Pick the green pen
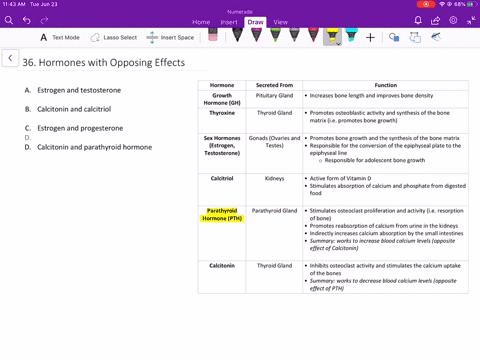This screenshot has width=480, height=360. point(275,35)
